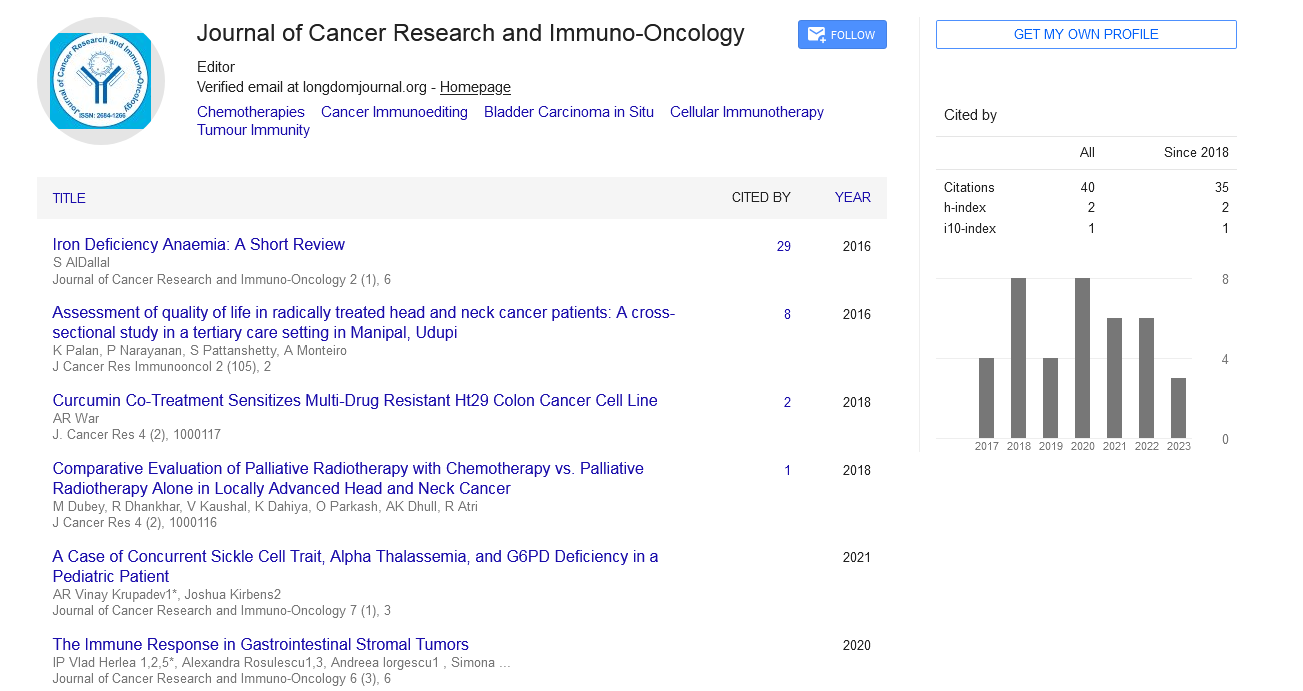Click the journal logo profile picture
The image size is (1303, 691).
(101, 81)
